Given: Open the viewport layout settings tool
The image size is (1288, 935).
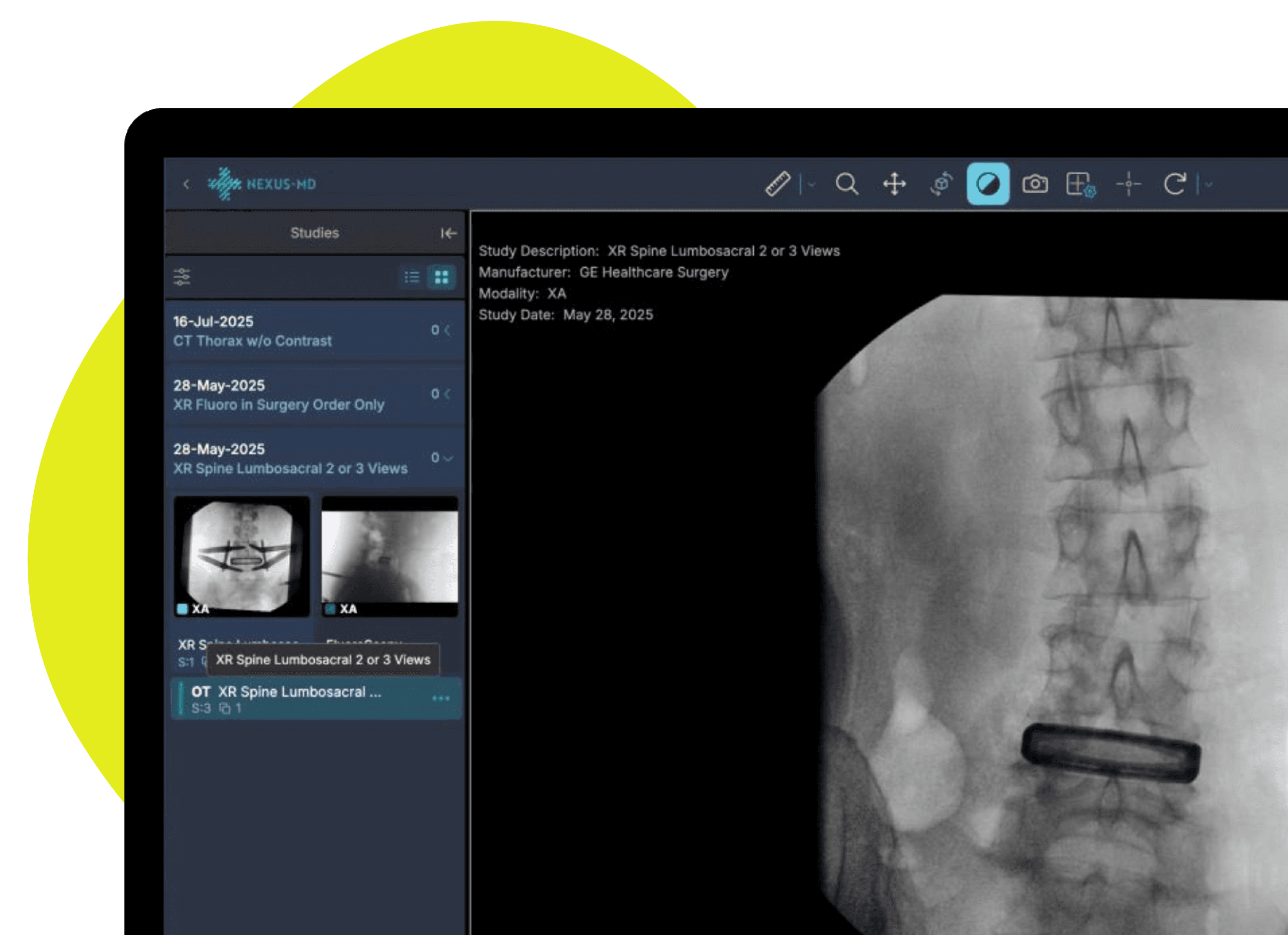Looking at the screenshot, I should tap(1080, 184).
